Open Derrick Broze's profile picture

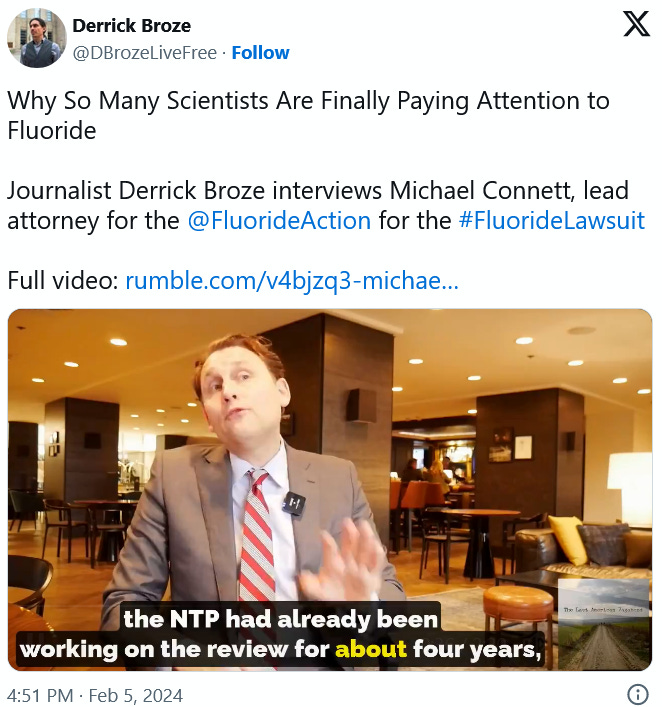[x=37, y=38]
